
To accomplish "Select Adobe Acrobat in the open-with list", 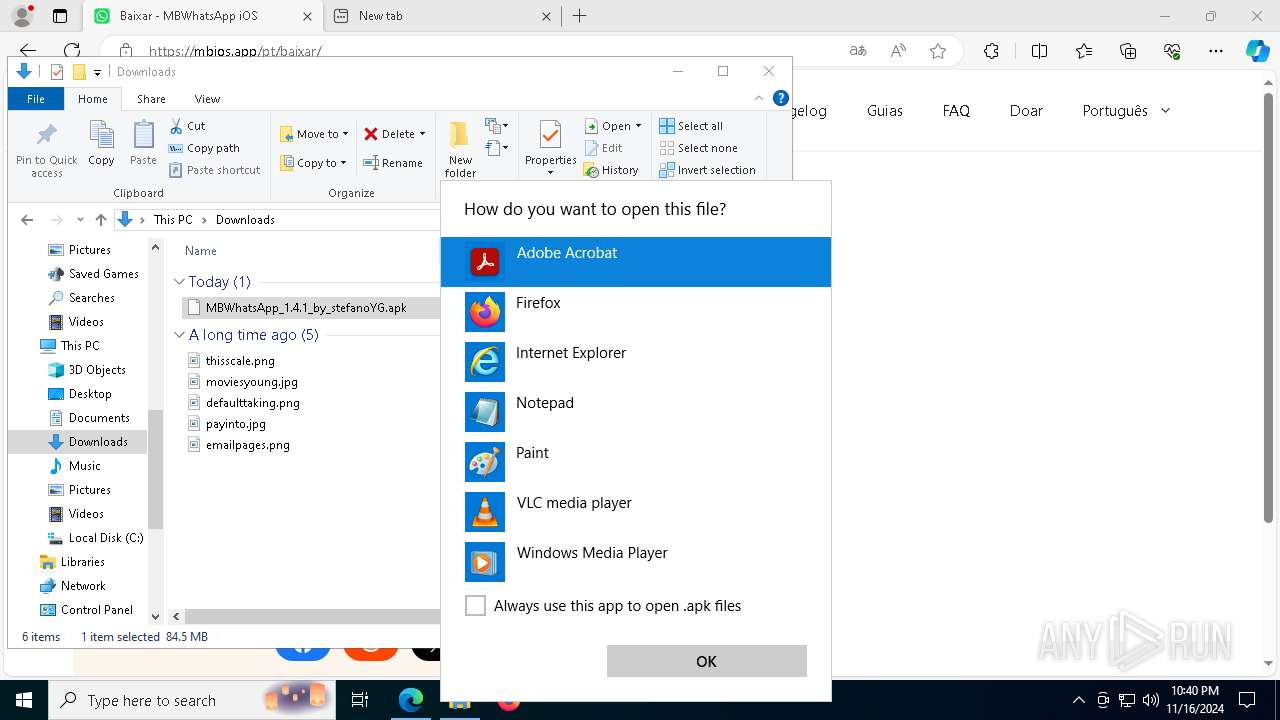I will point(636,262).
